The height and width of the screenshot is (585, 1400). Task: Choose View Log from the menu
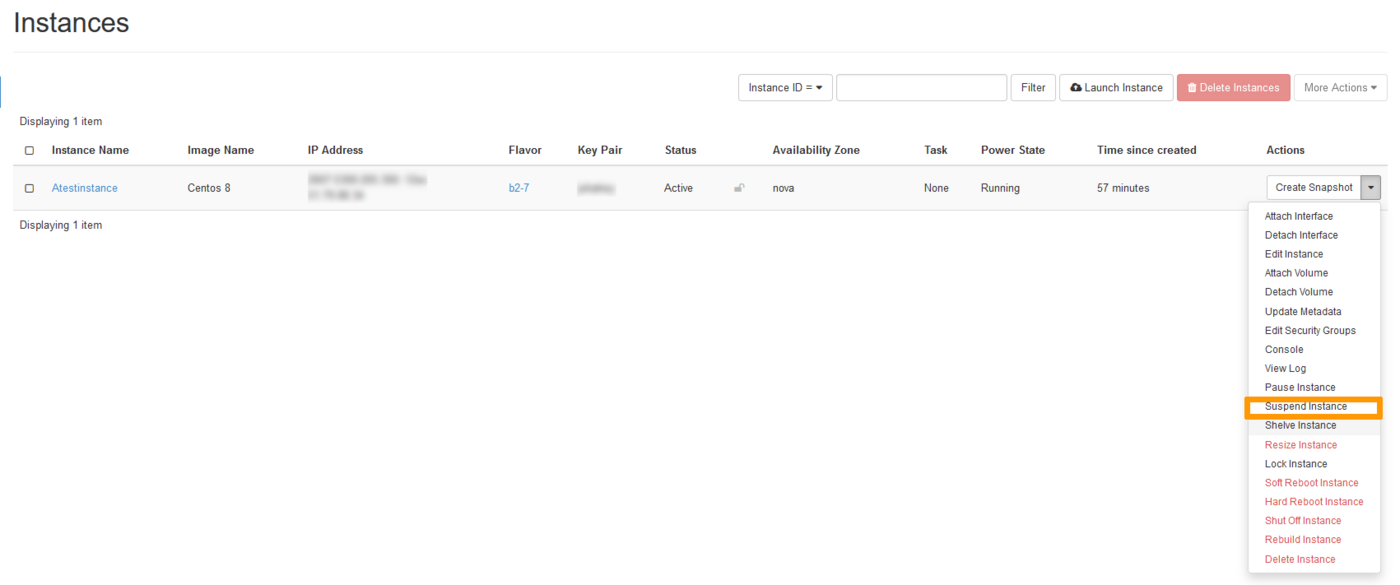click(x=1285, y=368)
